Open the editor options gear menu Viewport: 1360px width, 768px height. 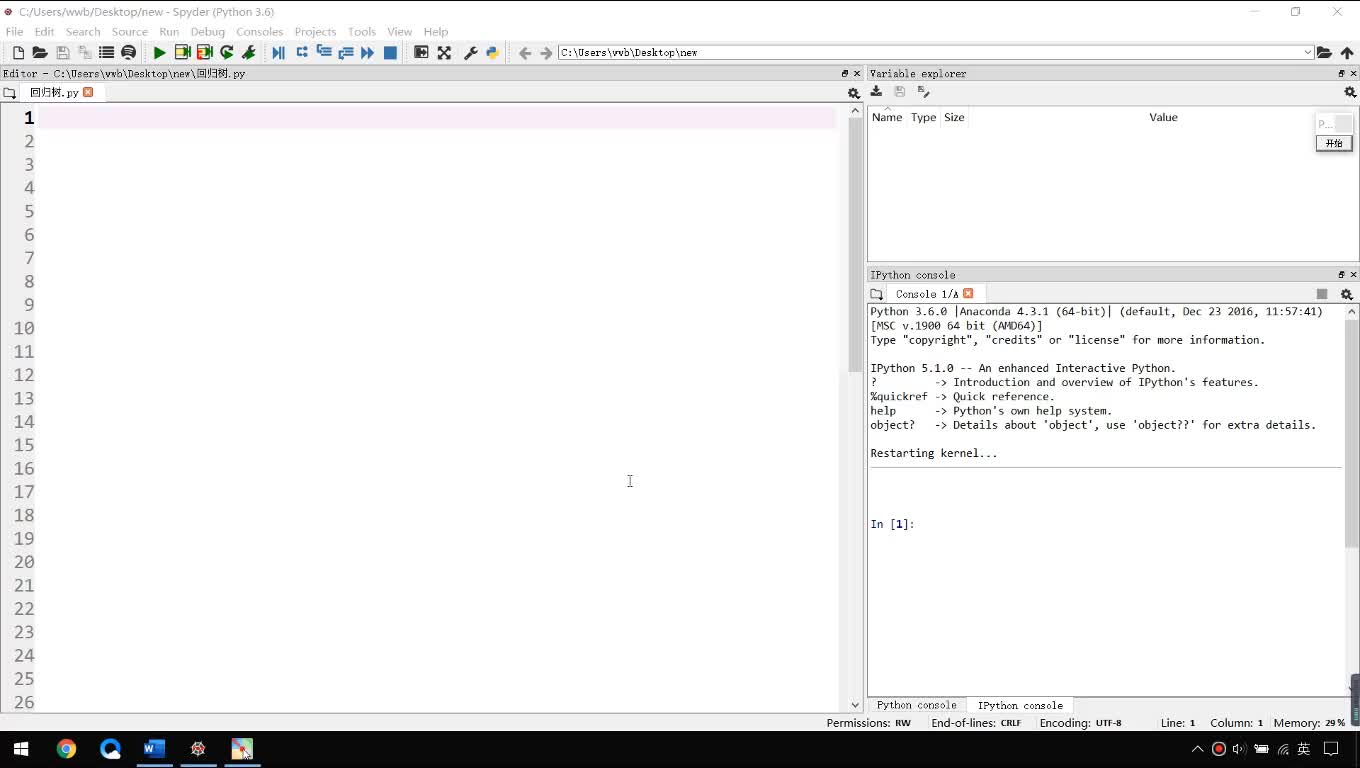point(853,93)
